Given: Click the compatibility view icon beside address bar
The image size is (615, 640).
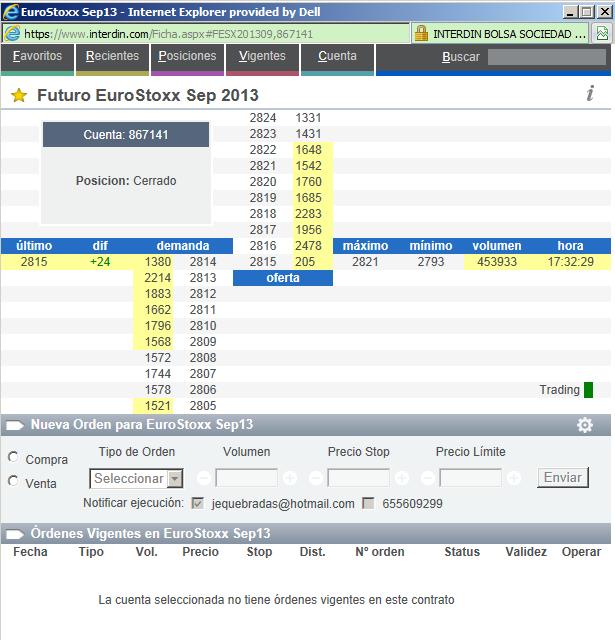Looking at the screenshot, I should pos(602,33).
